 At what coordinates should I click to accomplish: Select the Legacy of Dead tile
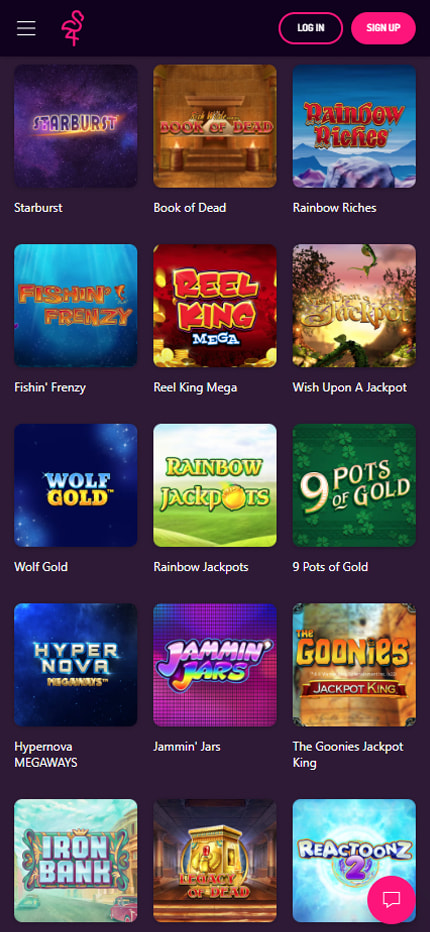point(215,860)
